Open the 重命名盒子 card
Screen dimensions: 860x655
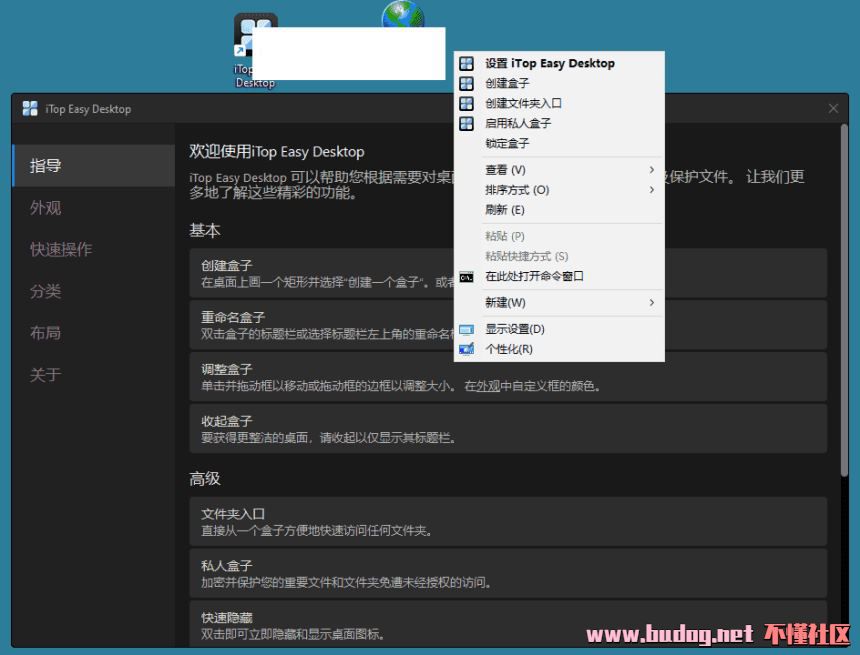pyautogui.click(x=508, y=325)
